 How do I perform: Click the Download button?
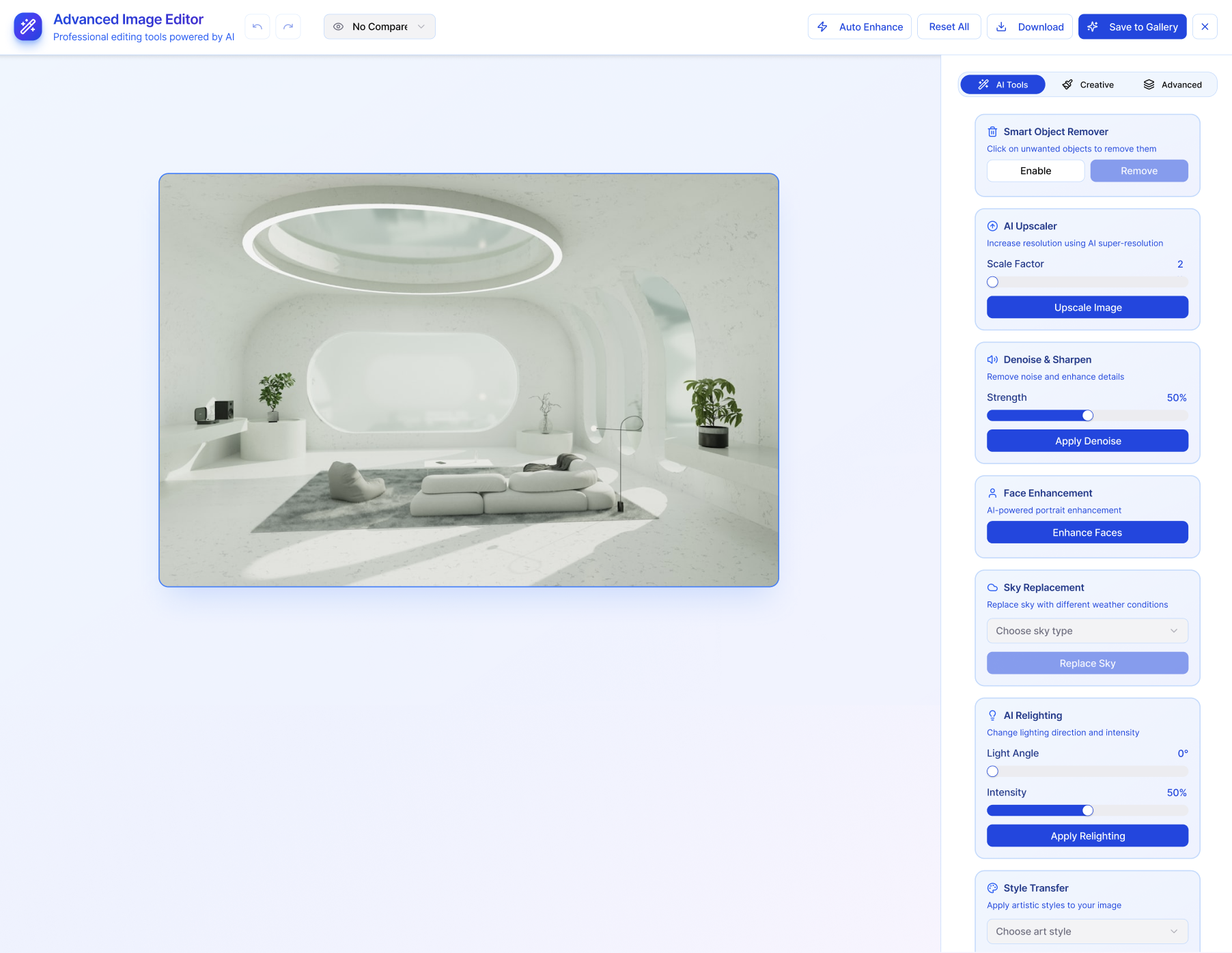(x=1029, y=27)
